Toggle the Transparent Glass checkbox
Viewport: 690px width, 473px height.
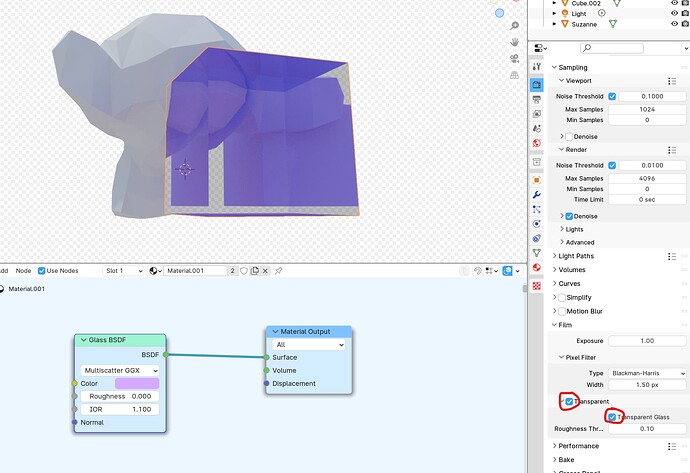(x=612, y=417)
